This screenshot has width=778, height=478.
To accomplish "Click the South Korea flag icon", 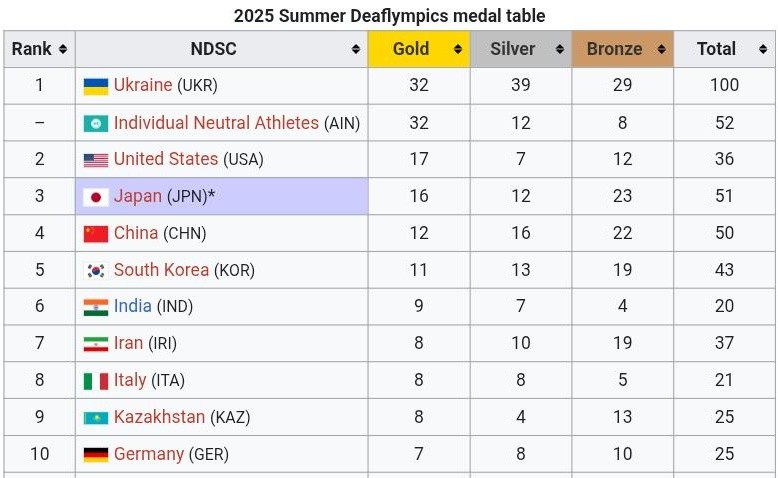I will (x=96, y=271).
